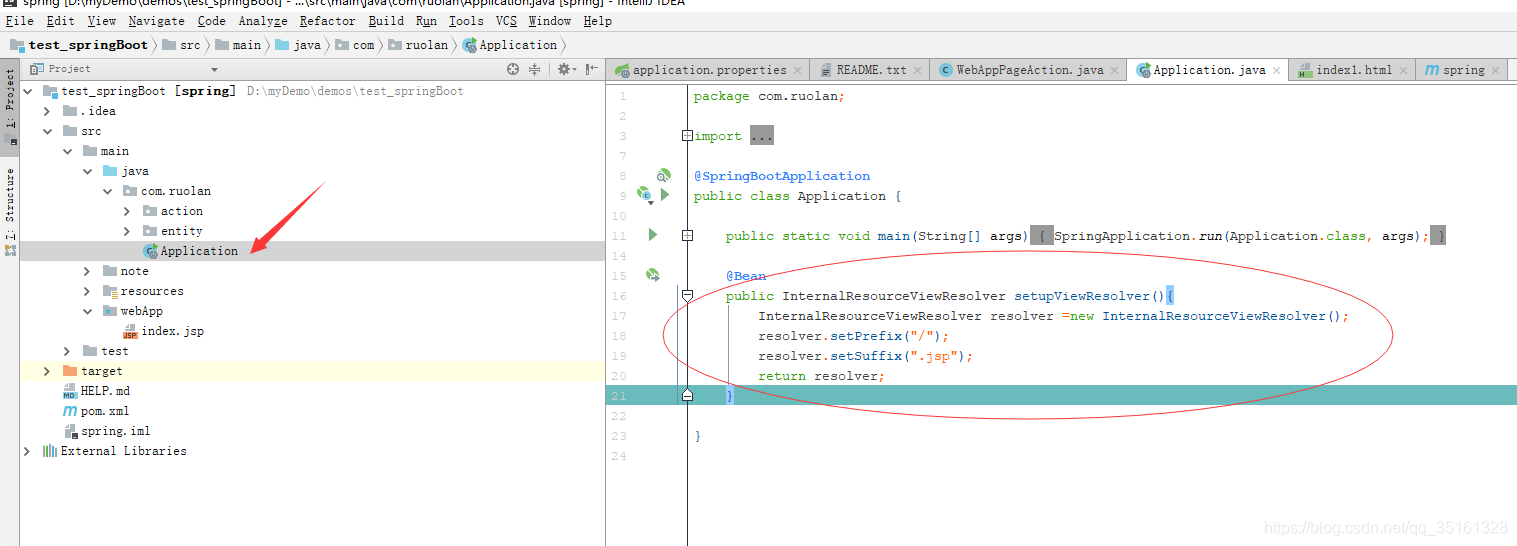The height and width of the screenshot is (546, 1517).
Task: Click the ruolan breadcrumb
Action: click(420, 45)
